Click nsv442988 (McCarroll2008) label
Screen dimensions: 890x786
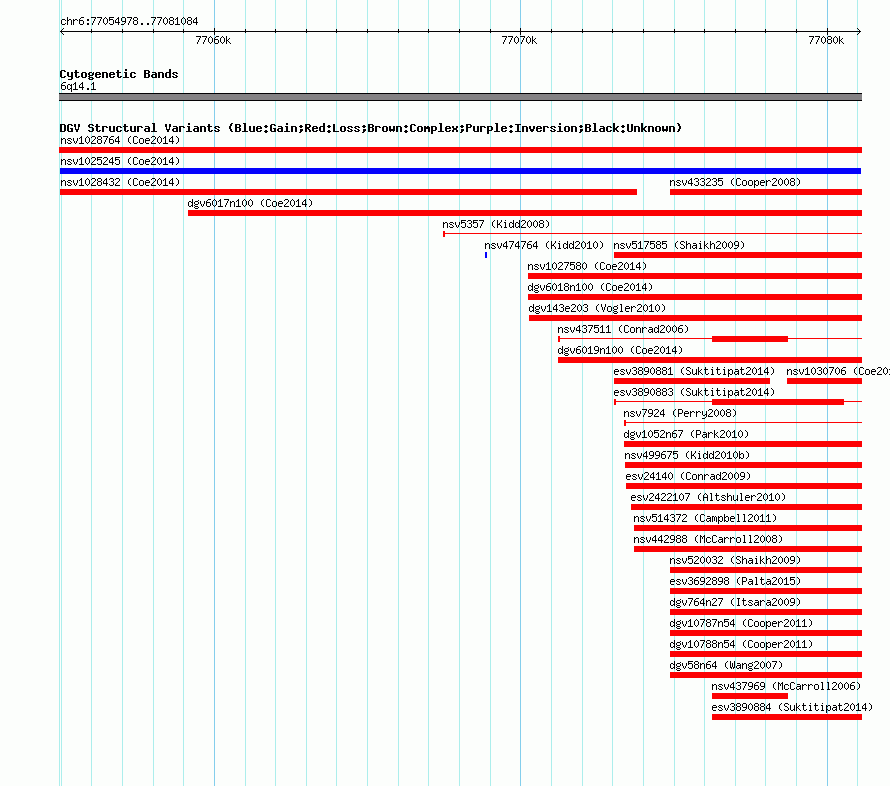(x=708, y=539)
